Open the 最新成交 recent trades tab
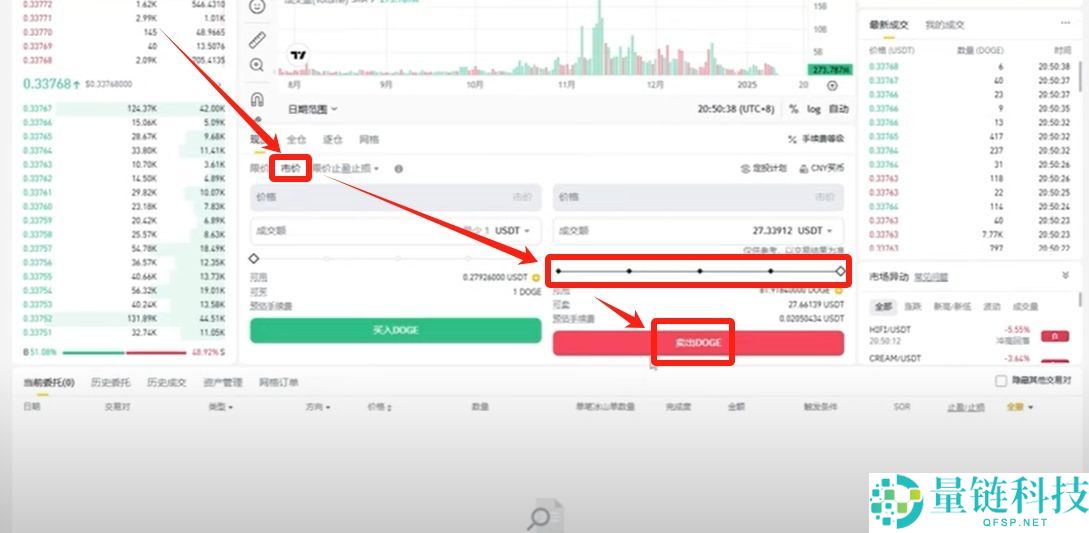The width and height of the screenshot is (1089, 533). pyautogui.click(x=888, y=24)
